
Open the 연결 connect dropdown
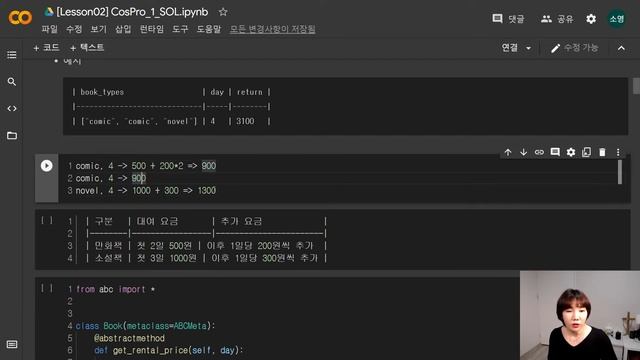pos(516,48)
